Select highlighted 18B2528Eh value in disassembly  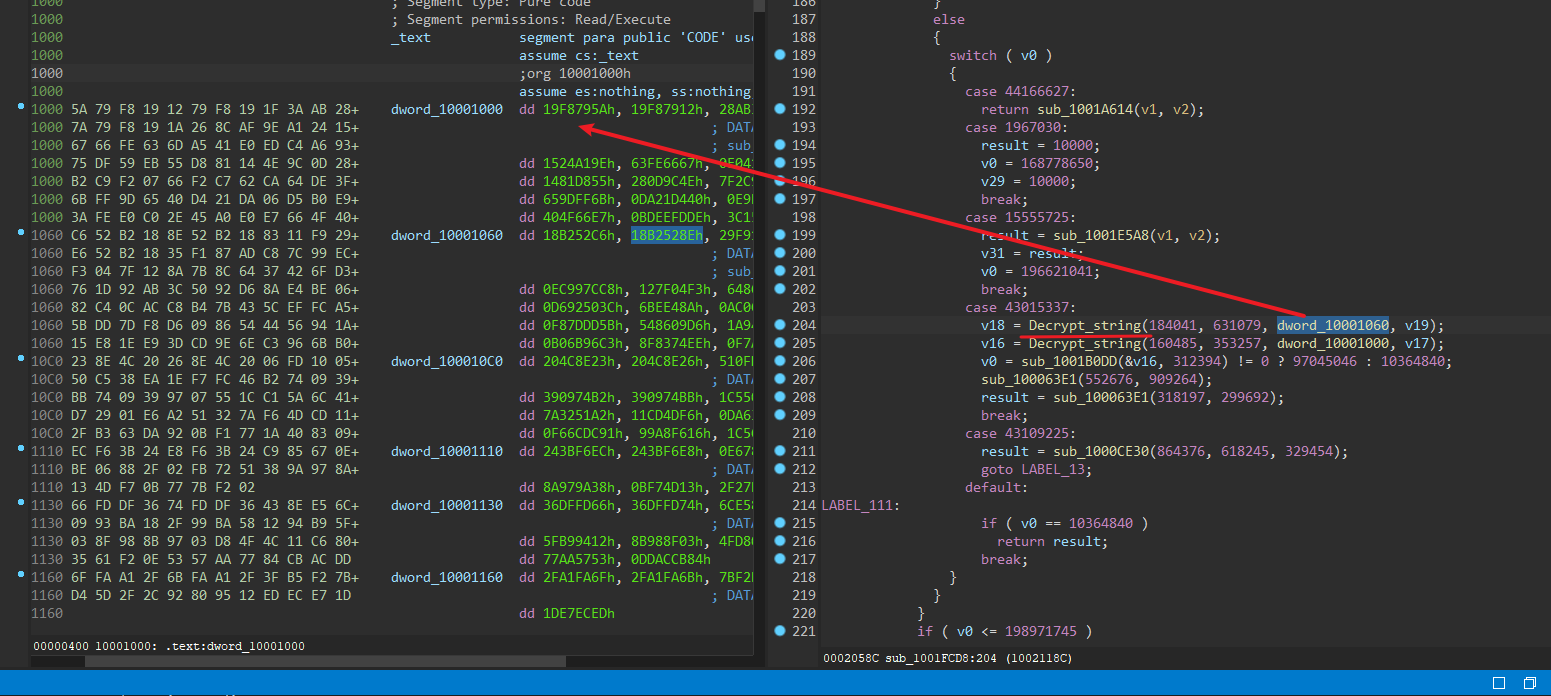pos(667,235)
